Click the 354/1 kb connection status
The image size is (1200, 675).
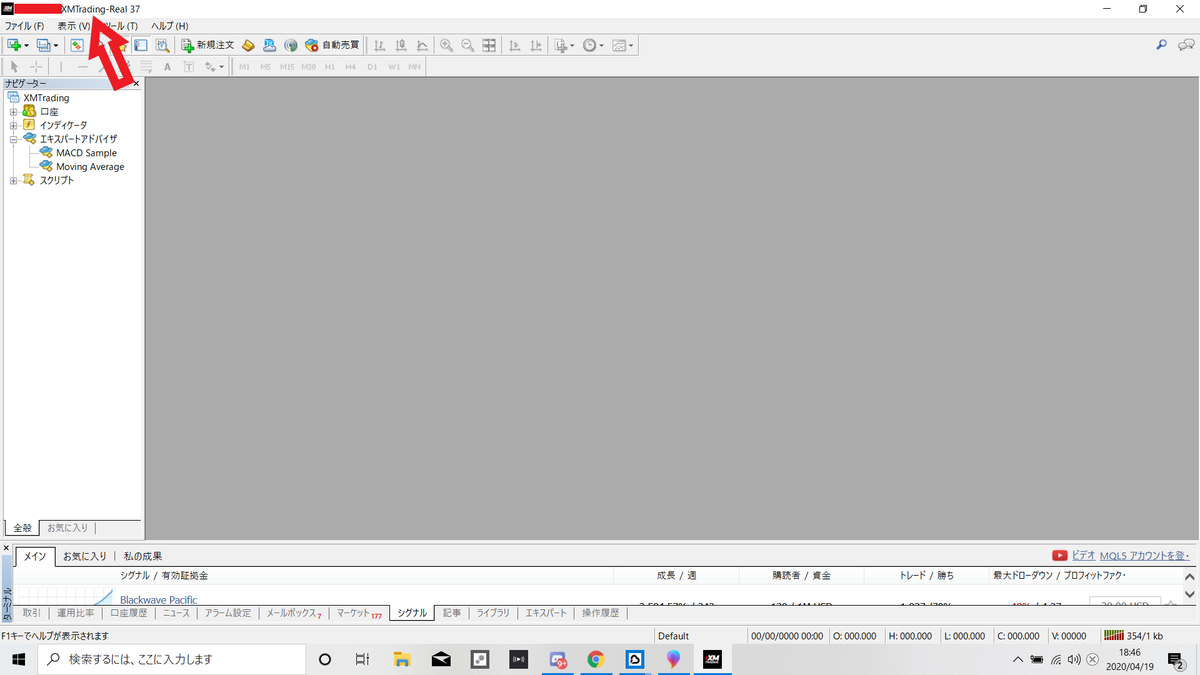tap(1135, 636)
